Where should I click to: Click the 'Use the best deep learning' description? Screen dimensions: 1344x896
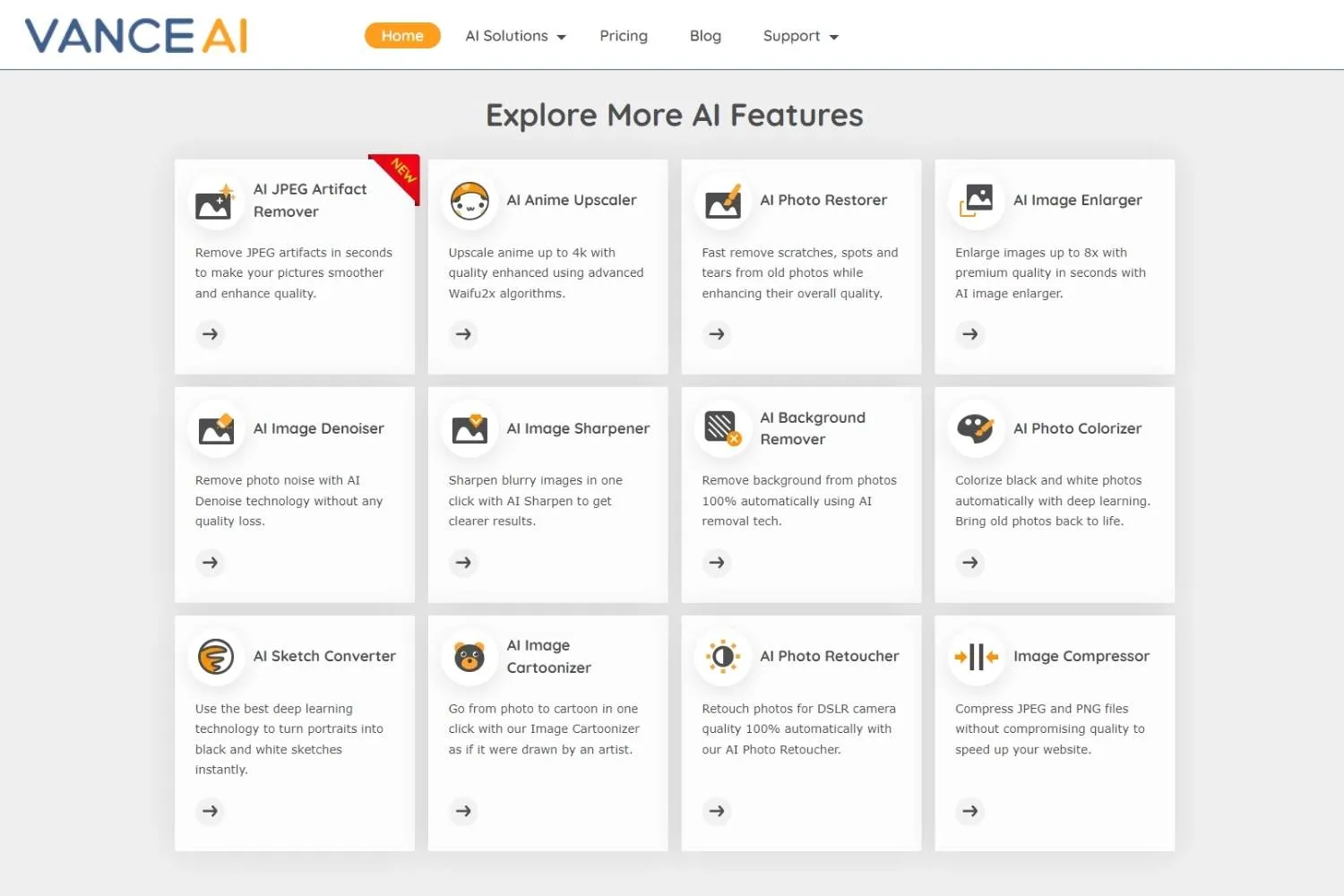tap(289, 739)
